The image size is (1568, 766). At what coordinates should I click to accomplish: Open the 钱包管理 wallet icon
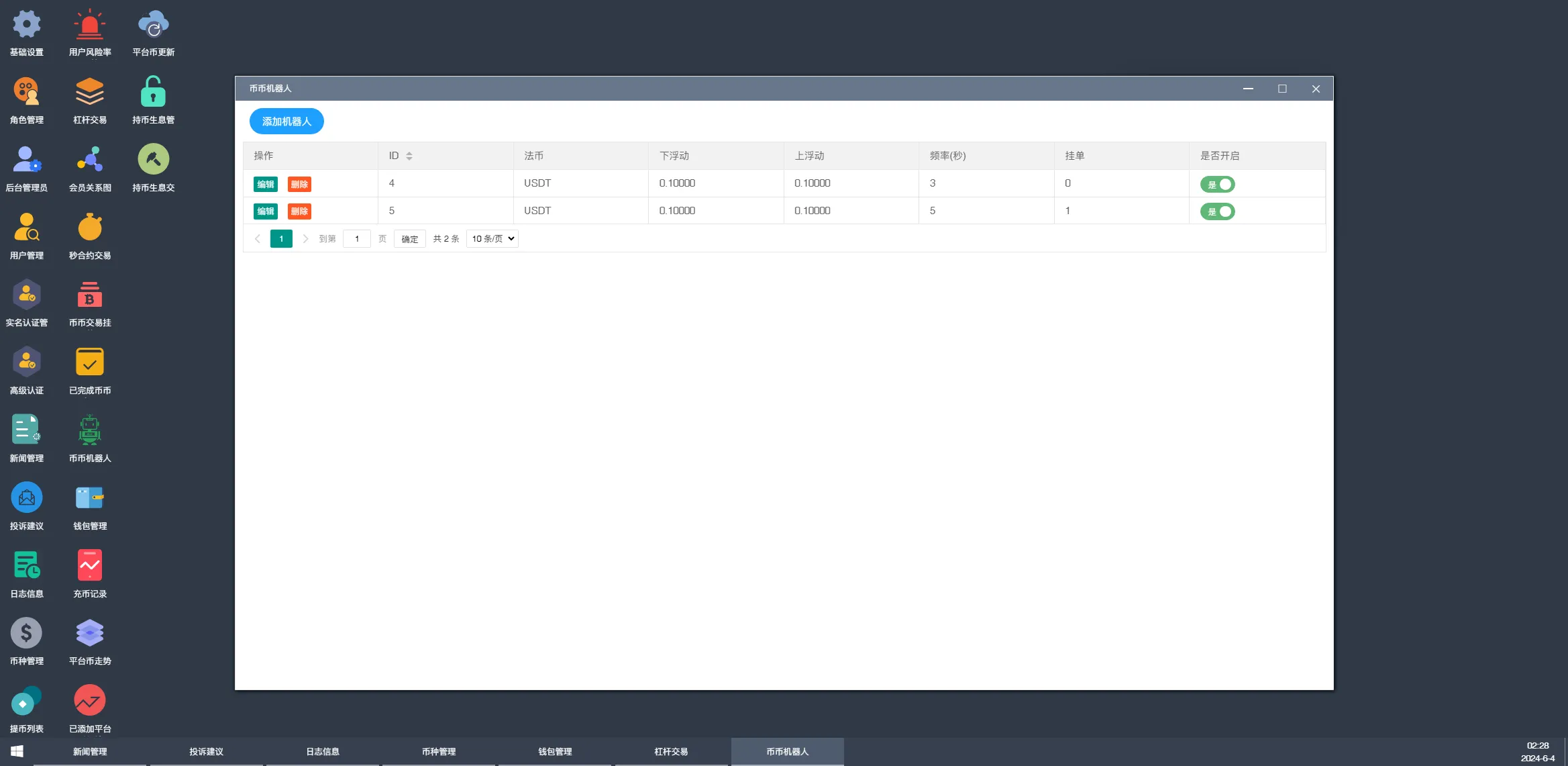coord(90,498)
